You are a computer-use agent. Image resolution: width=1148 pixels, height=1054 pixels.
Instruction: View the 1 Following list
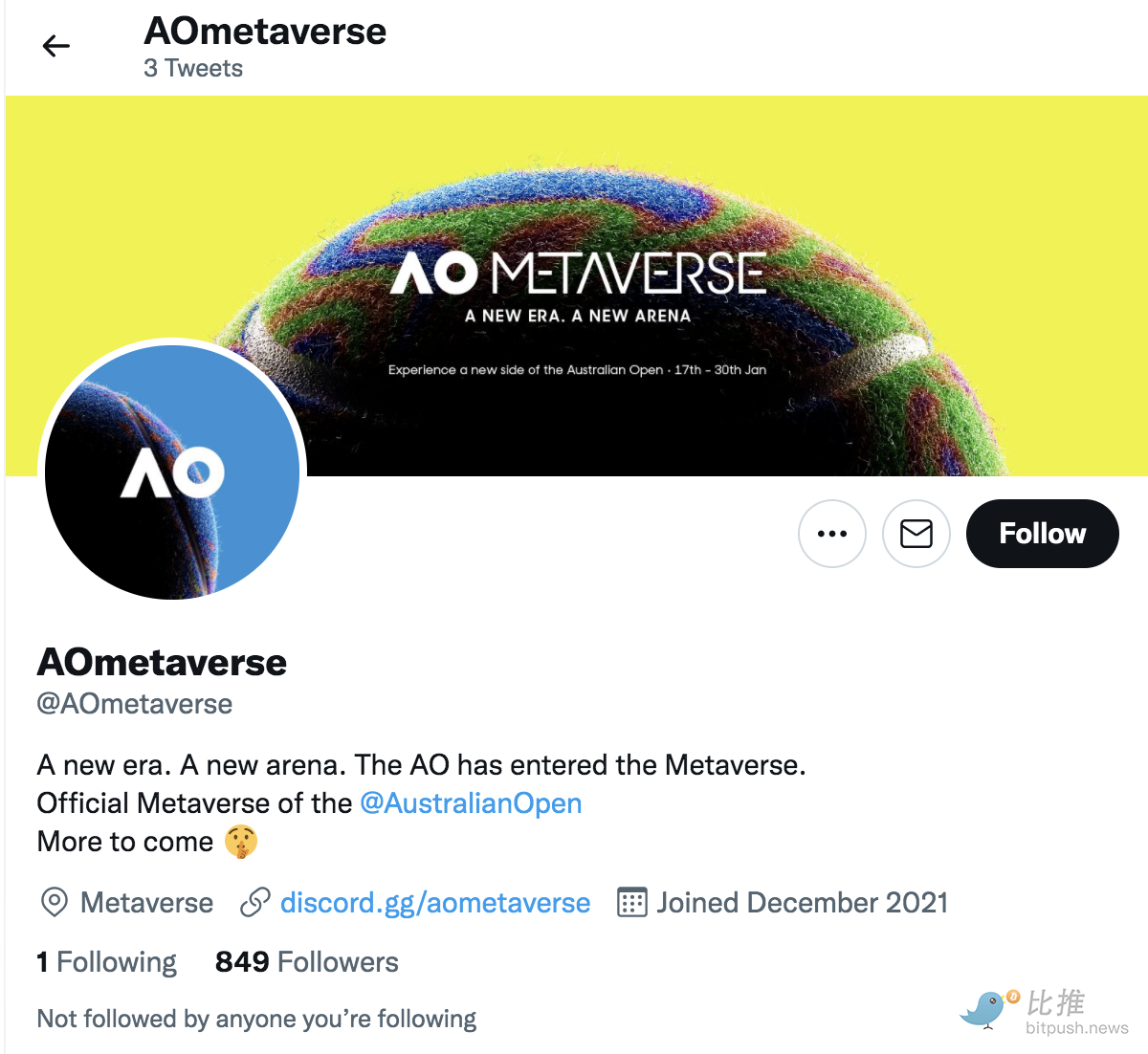(x=107, y=962)
